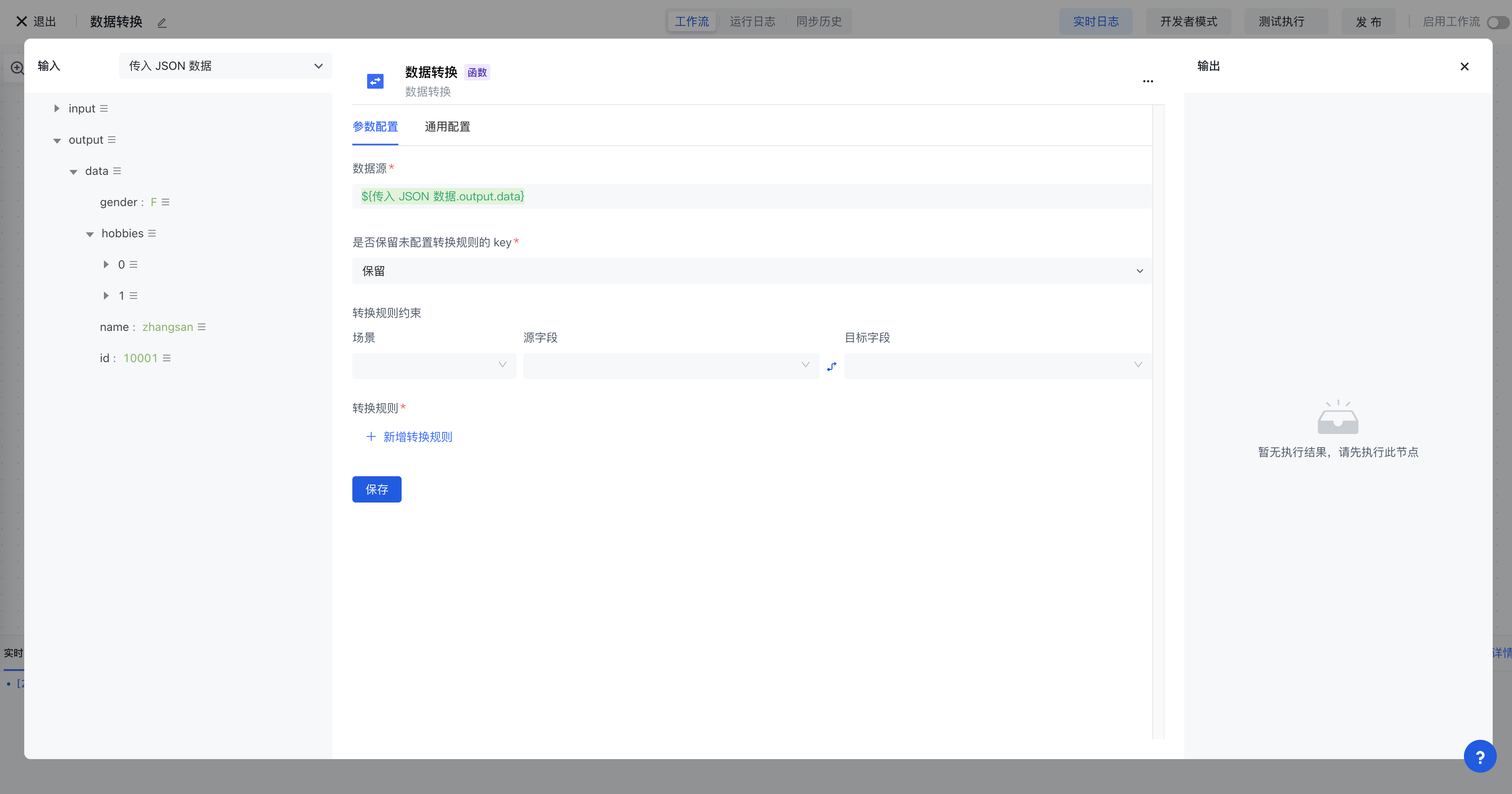Click the 保存 save button
The image size is (1512, 794).
(376, 489)
